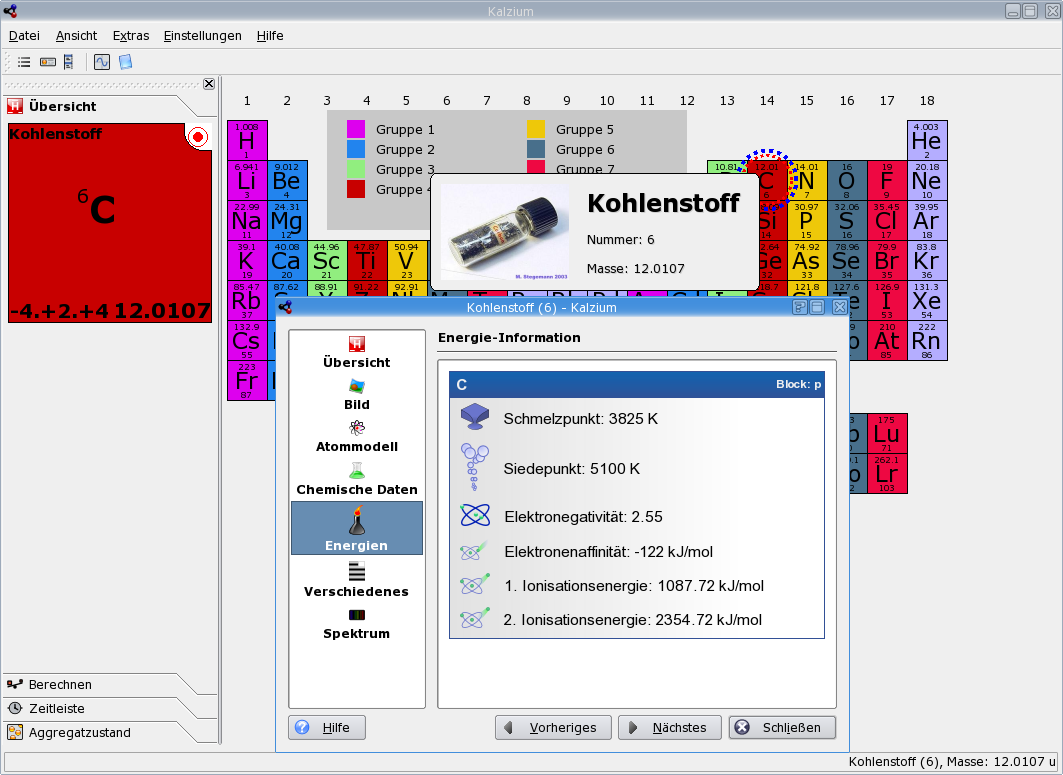Select the krypton Kr element cell
Screen dimensions: 1063x775
[x=927, y=260]
